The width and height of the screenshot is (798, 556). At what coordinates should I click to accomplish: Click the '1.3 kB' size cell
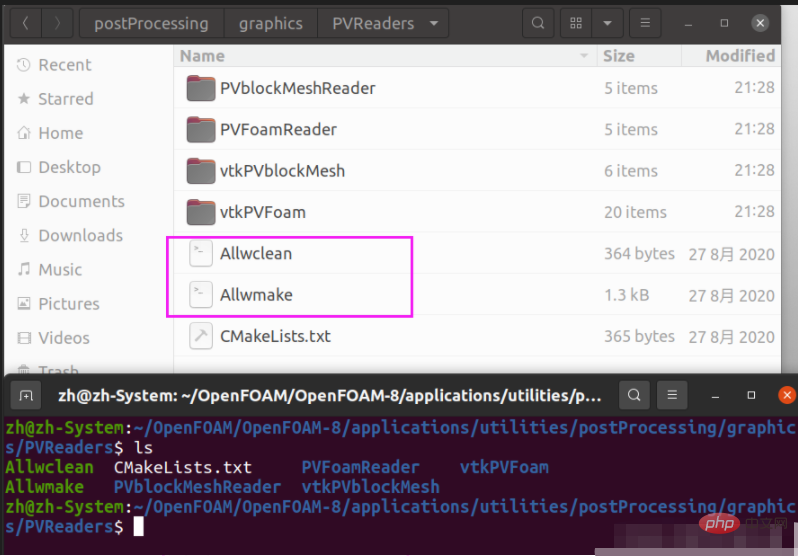click(626, 295)
